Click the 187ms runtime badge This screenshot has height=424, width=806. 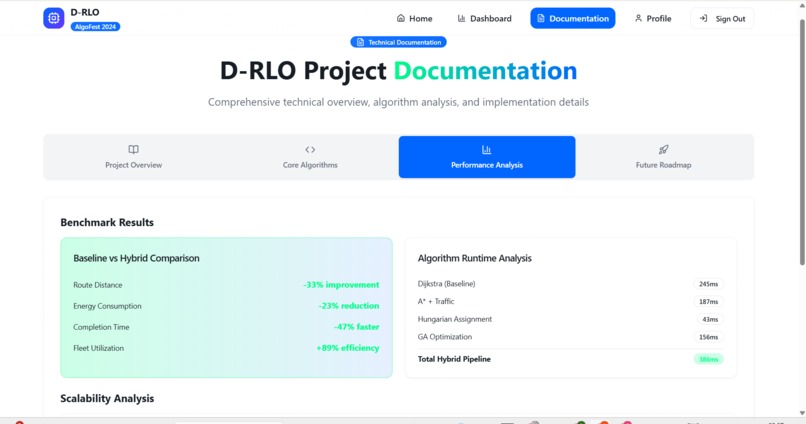(708, 302)
